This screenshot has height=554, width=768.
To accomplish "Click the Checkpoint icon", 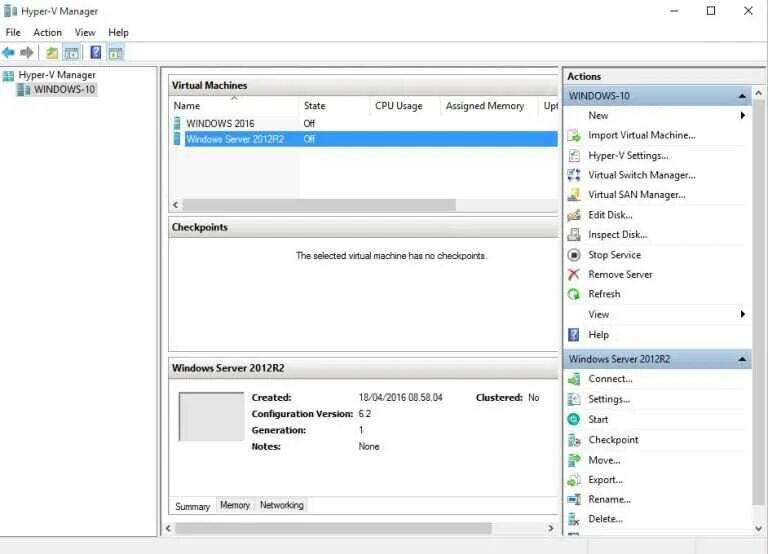I will pos(574,440).
